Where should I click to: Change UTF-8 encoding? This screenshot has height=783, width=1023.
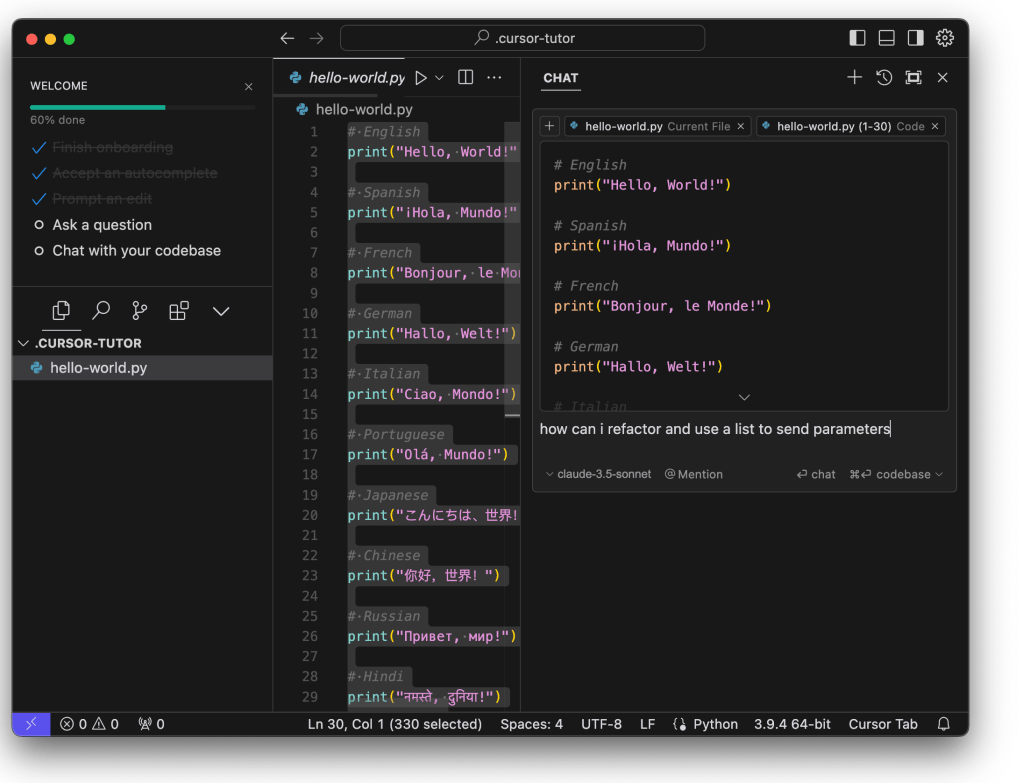(x=601, y=724)
